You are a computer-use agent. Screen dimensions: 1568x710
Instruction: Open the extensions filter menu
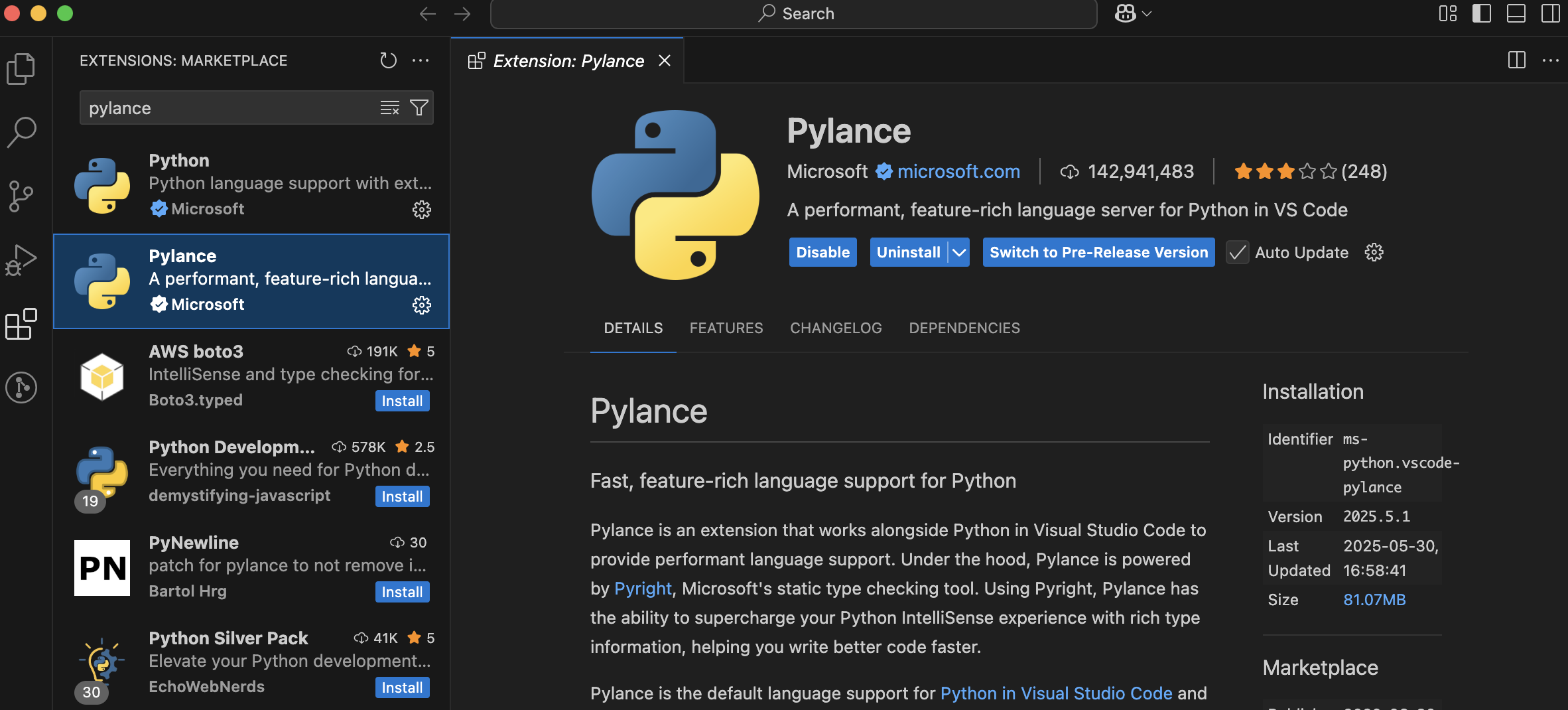point(419,107)
